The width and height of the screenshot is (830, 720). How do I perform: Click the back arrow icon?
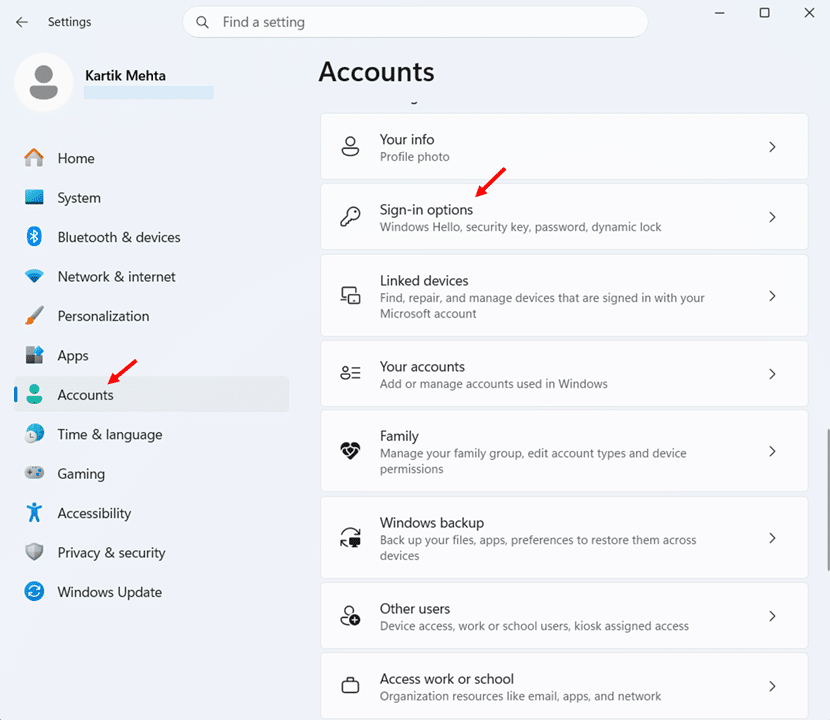(x=22, y=22)
